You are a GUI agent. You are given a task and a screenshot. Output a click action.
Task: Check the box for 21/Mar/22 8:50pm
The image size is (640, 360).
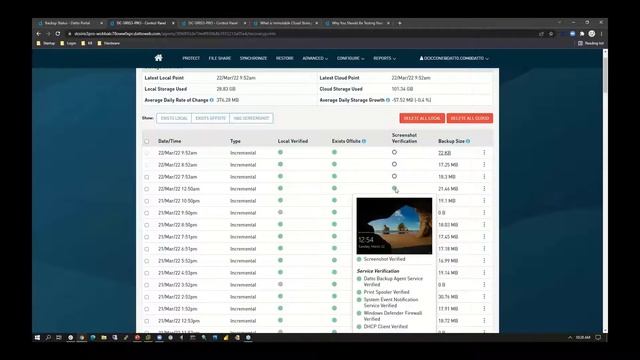(147, 225)
